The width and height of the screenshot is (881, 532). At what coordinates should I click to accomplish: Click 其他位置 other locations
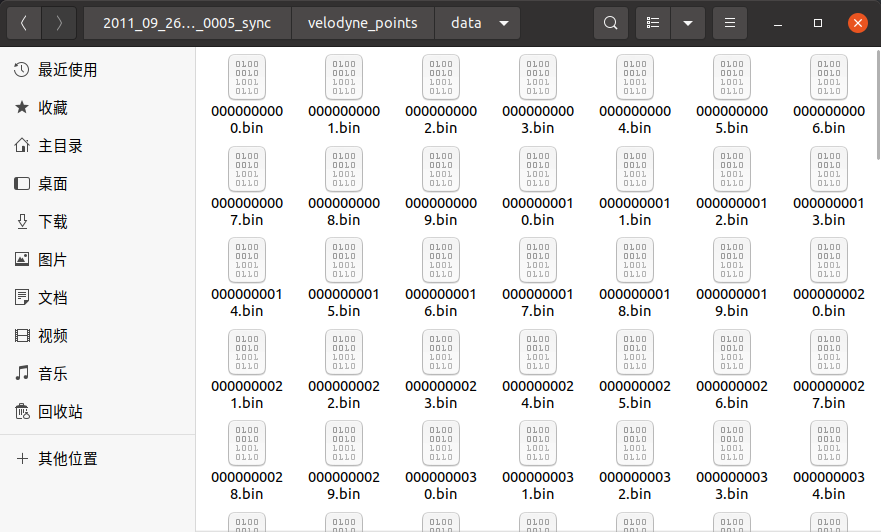point(98,458)
